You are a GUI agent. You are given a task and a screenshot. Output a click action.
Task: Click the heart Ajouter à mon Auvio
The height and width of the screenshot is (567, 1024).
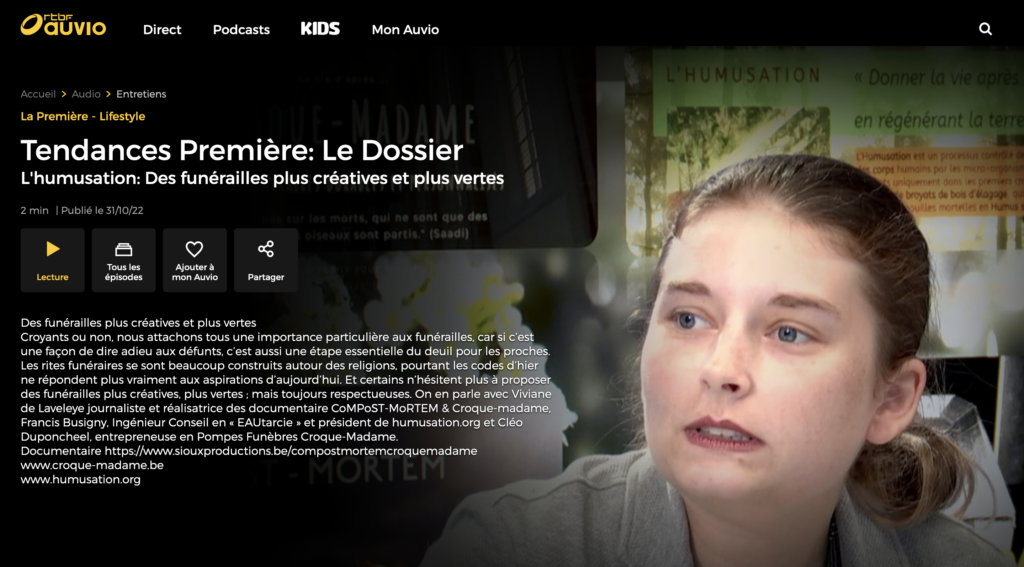click(195, 260)
